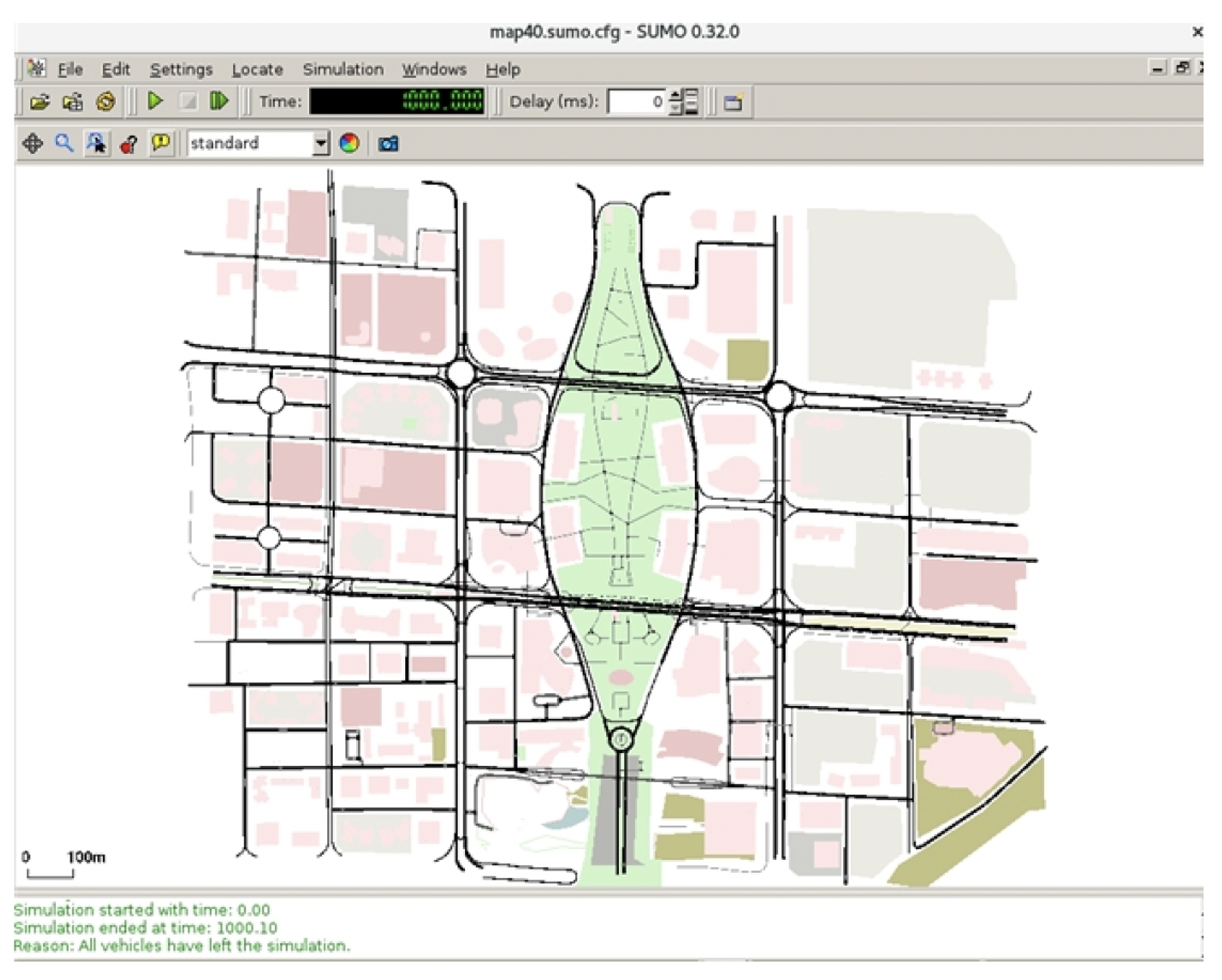The image size is (1222, 980).
Task: Click the red question mark tooltip icon
Action: [129, 144]
